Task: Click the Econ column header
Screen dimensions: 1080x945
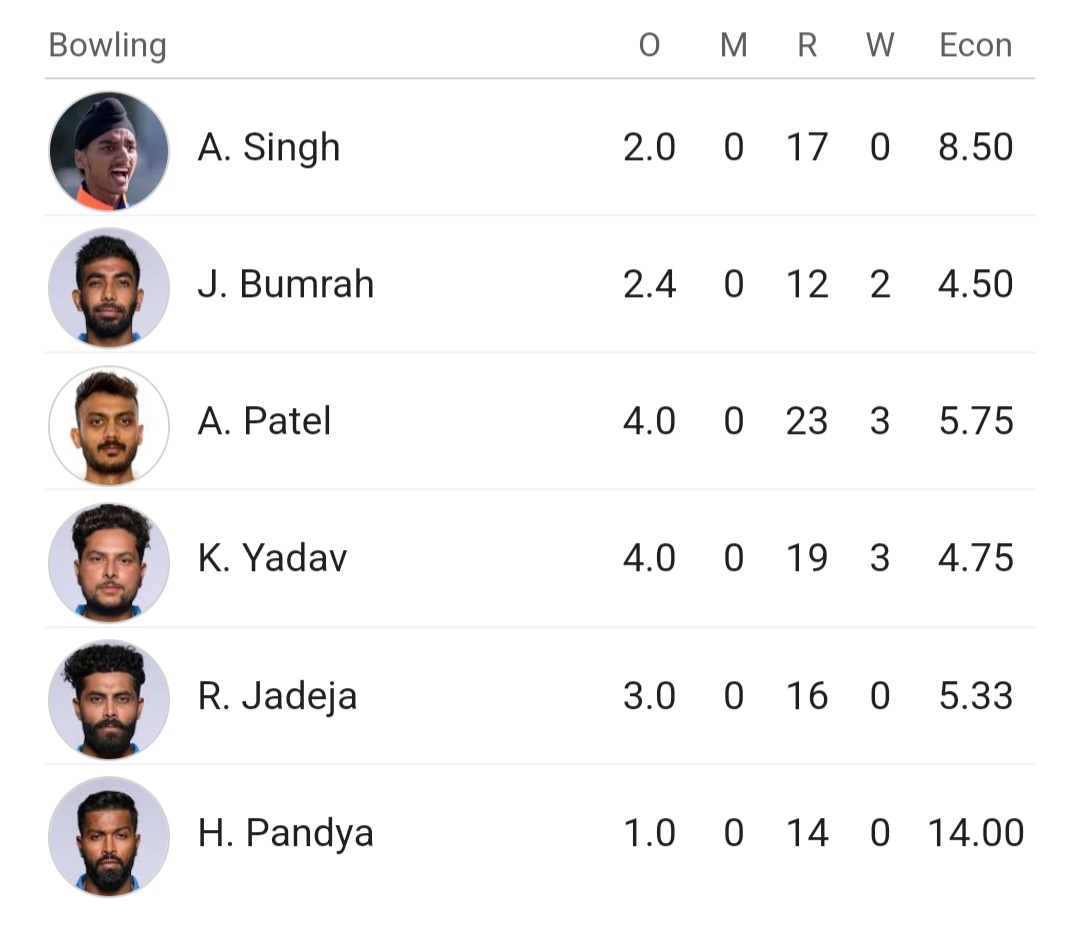Action: pos(976,46)
